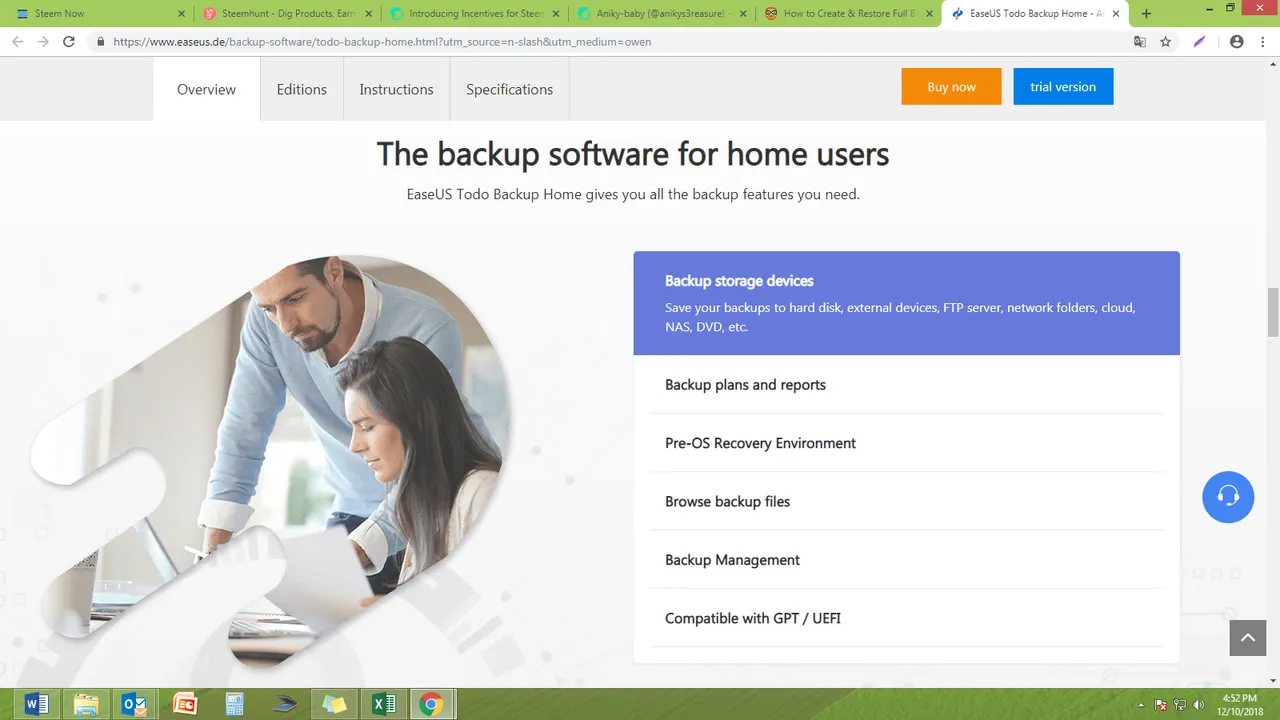Open Microsoft Word from the taskbar
This screenshot has height=720, width=1280.
pos(36,704)
